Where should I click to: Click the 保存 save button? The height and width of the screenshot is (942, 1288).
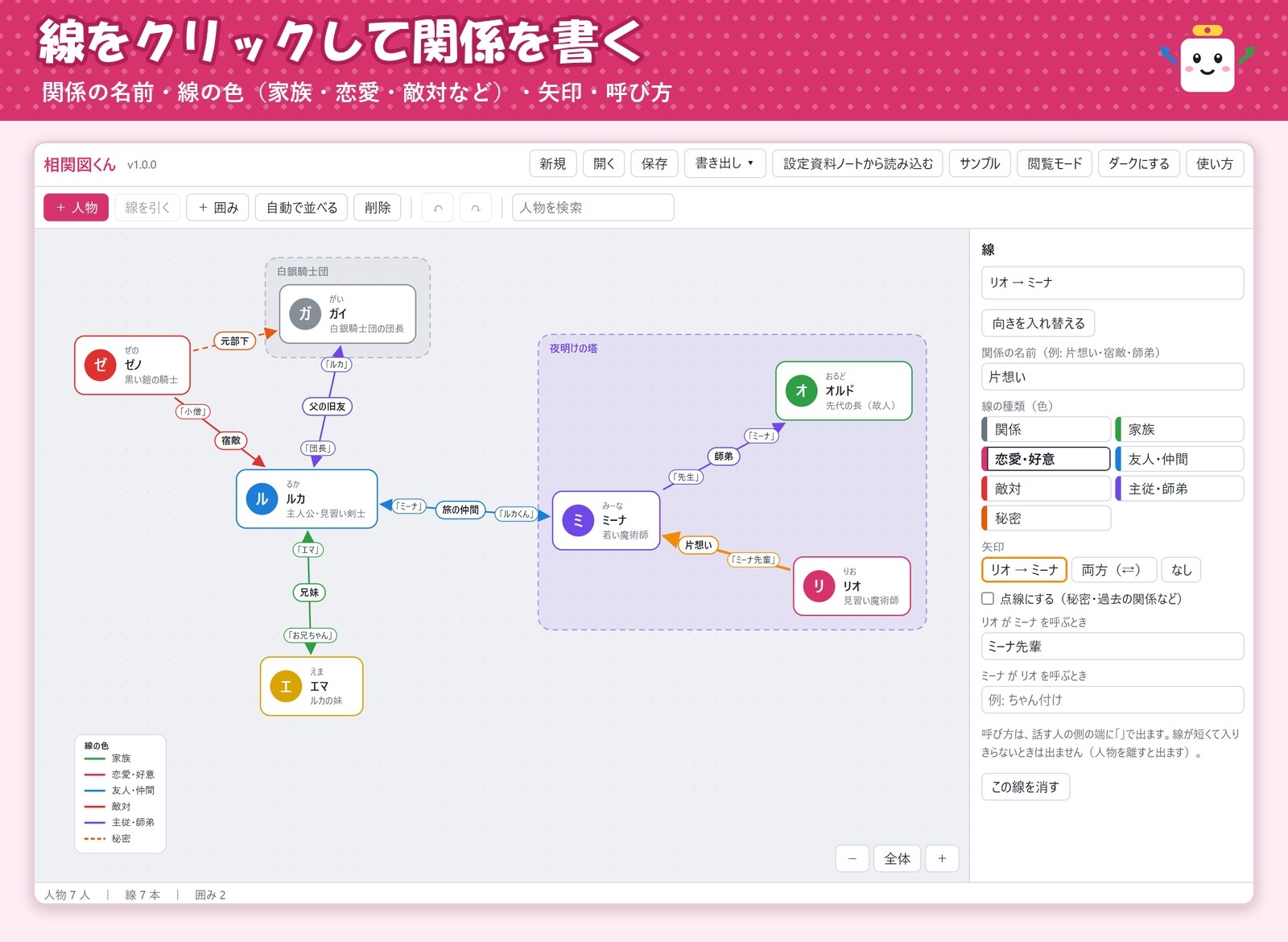(654, 163)
